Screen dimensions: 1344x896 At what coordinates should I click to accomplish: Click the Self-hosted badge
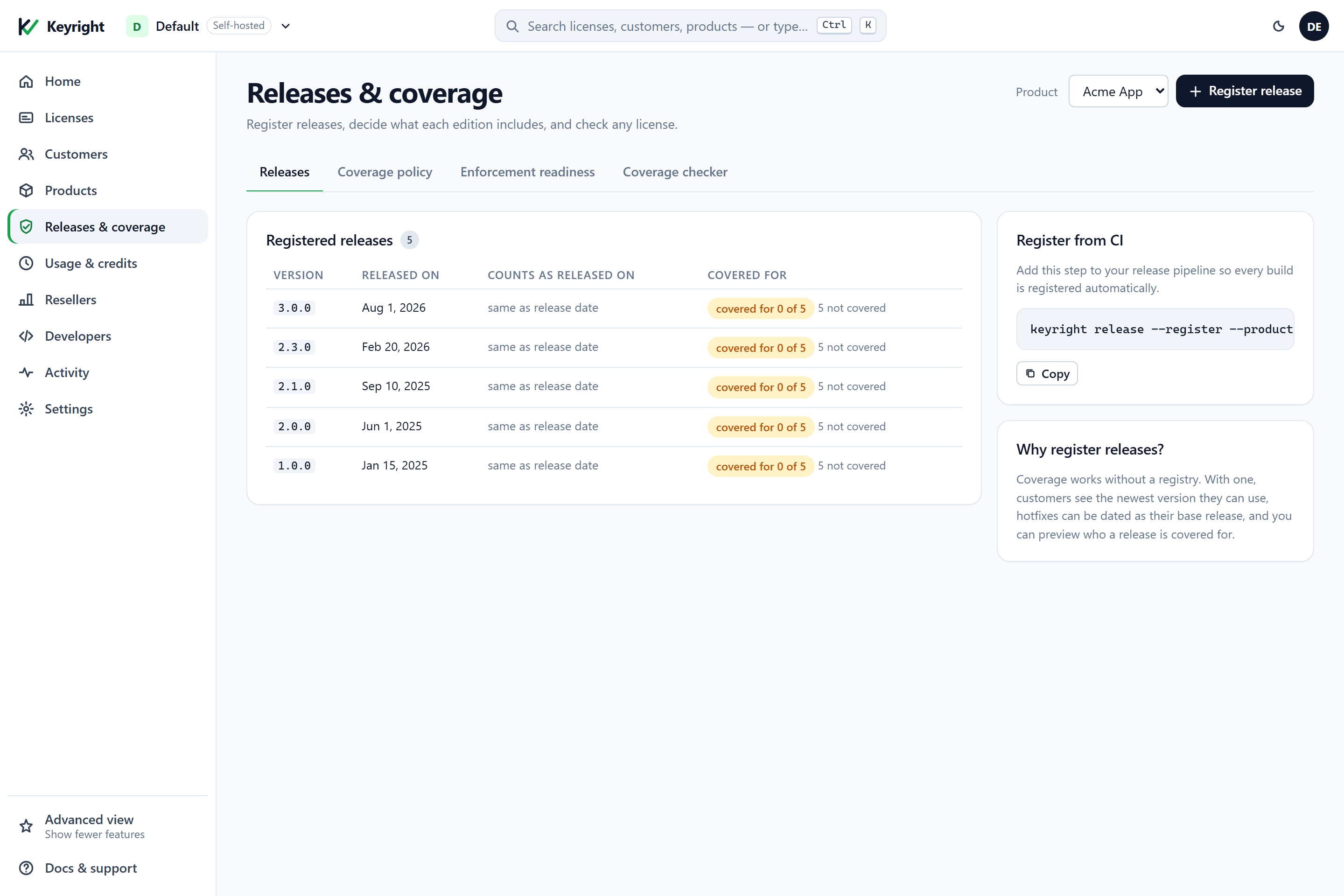coord(239,26)
